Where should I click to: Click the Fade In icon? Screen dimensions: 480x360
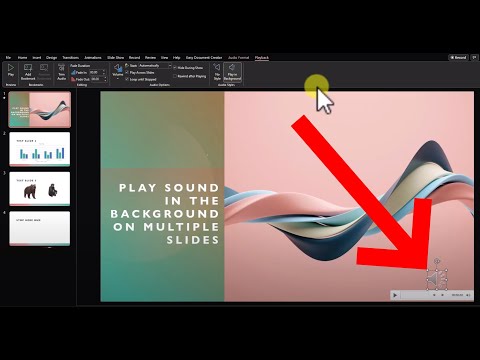pyautogui.click(x=73, y=72)
